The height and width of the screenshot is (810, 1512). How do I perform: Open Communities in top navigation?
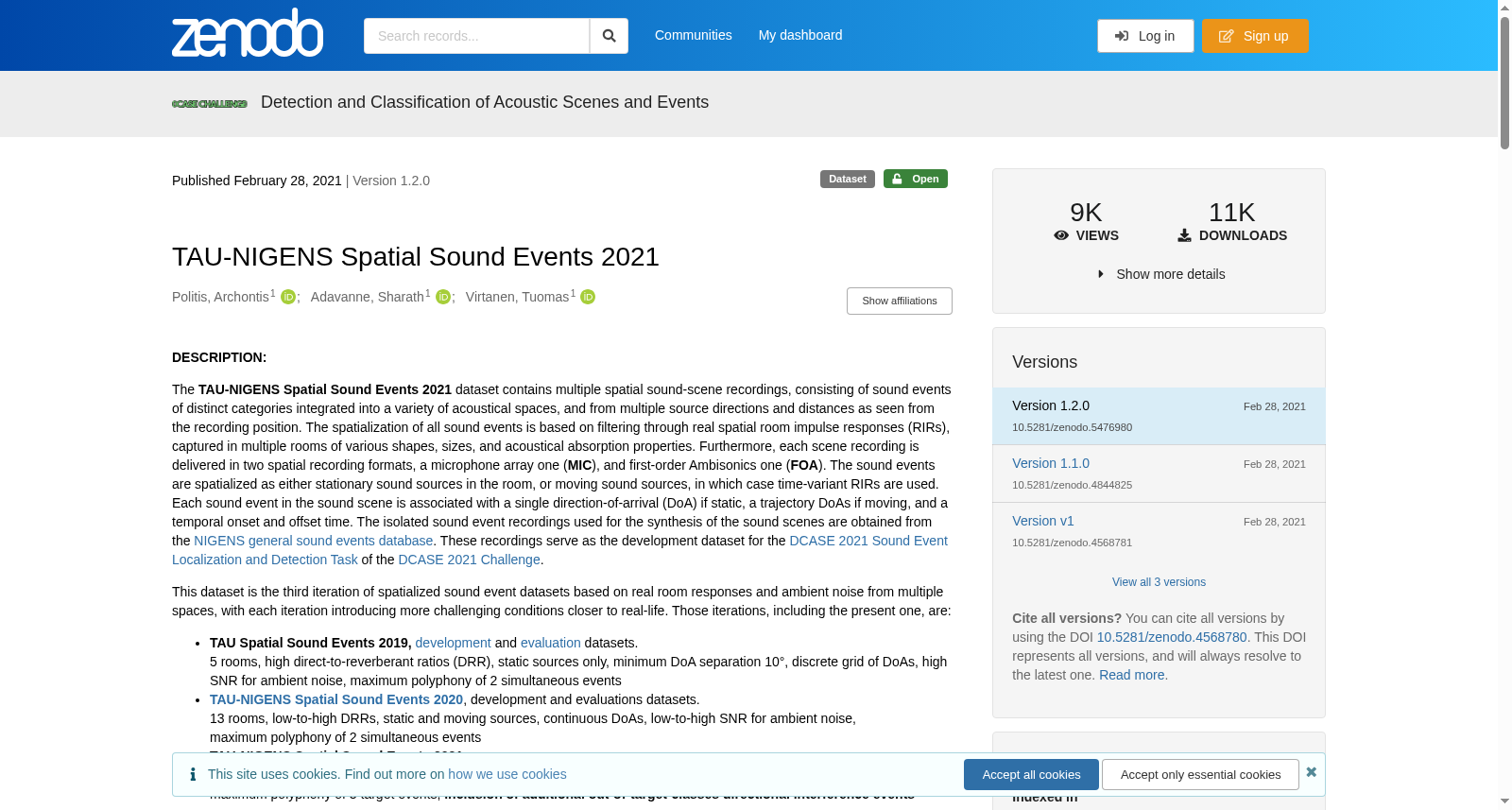694,35
